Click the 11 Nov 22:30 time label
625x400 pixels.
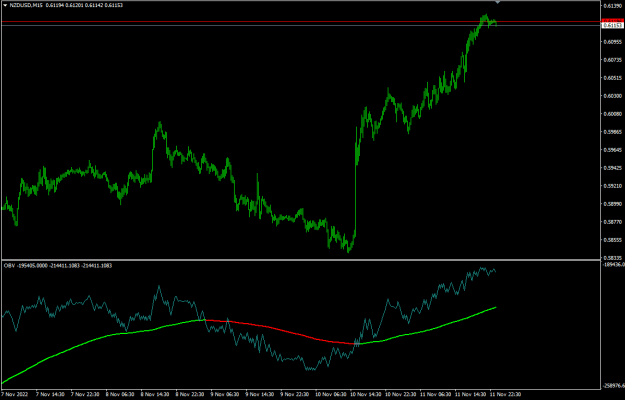(505, 394)
